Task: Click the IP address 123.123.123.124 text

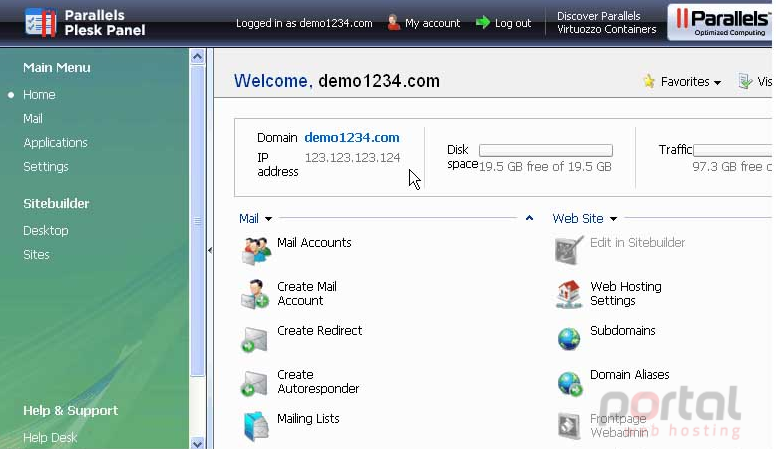Action: (x=352, y=157)
